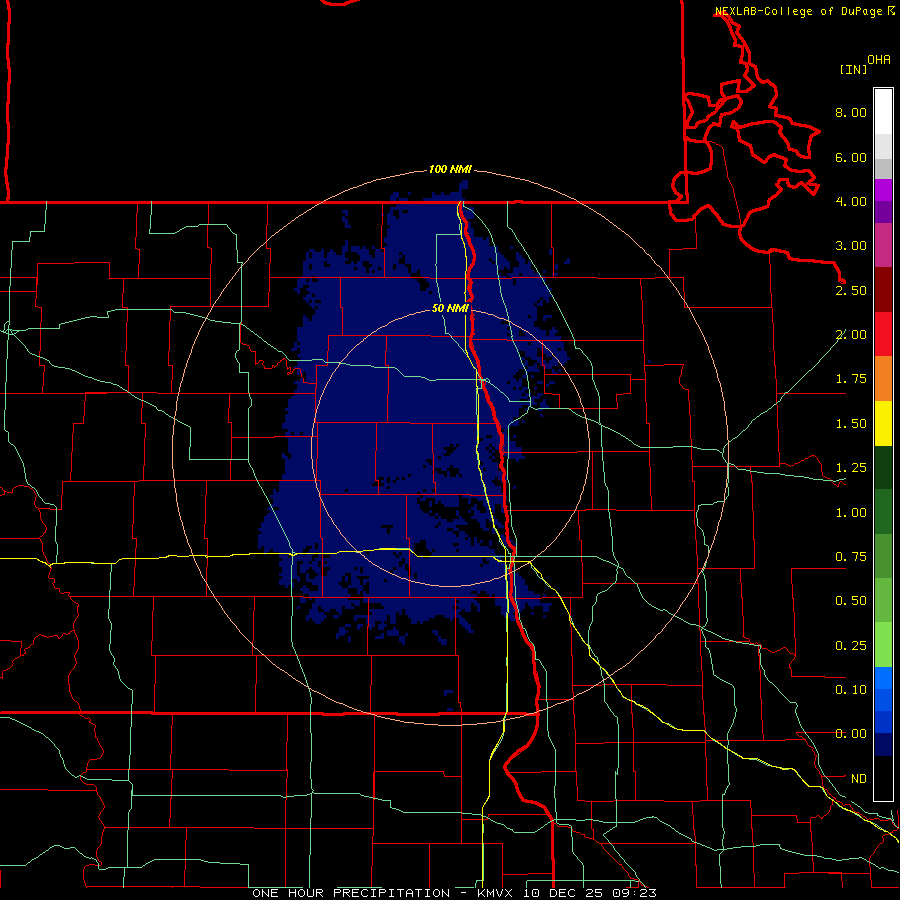Screen dimensions: 900x900
Task: Click the 0.75 legend value
Action: click(851, 557)
